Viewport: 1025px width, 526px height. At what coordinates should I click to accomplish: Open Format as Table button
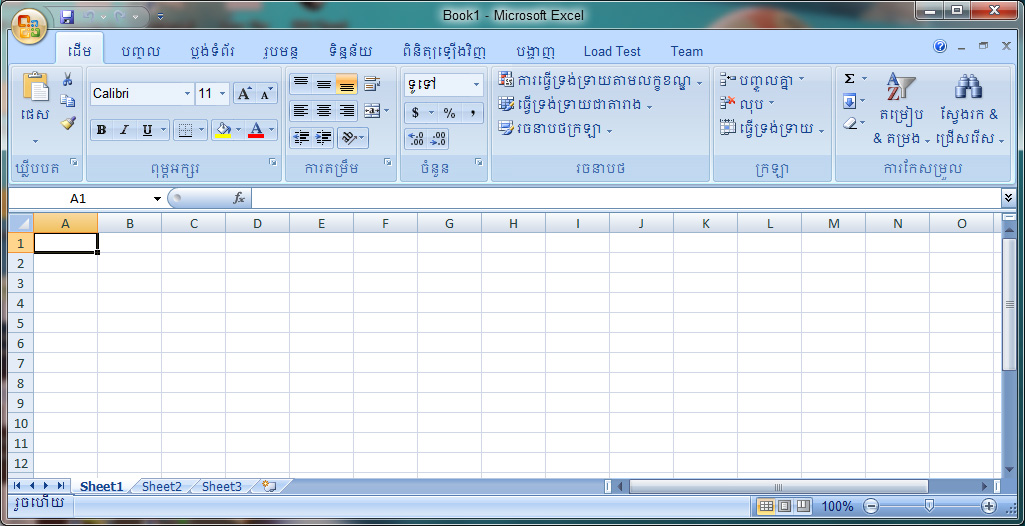coord(575,105)
